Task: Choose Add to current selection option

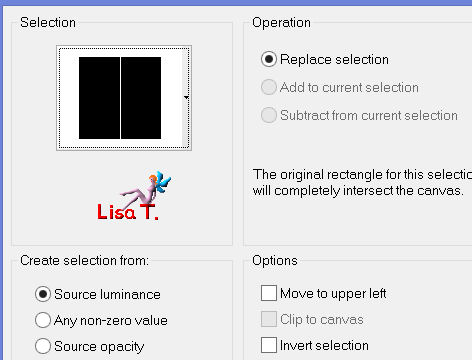Action: [x=269, y=87]
